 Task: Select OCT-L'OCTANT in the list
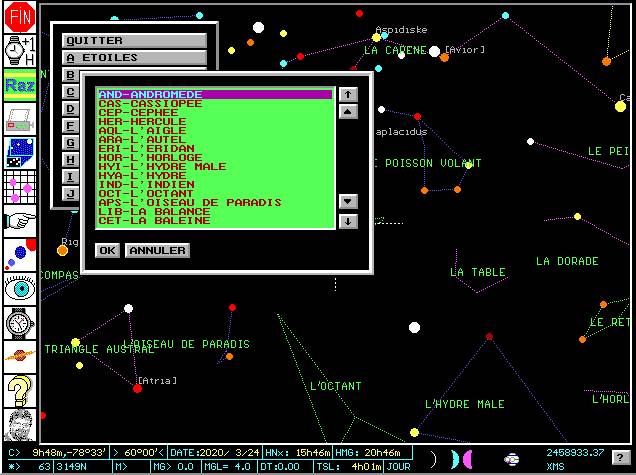click(x=215, y=193)
